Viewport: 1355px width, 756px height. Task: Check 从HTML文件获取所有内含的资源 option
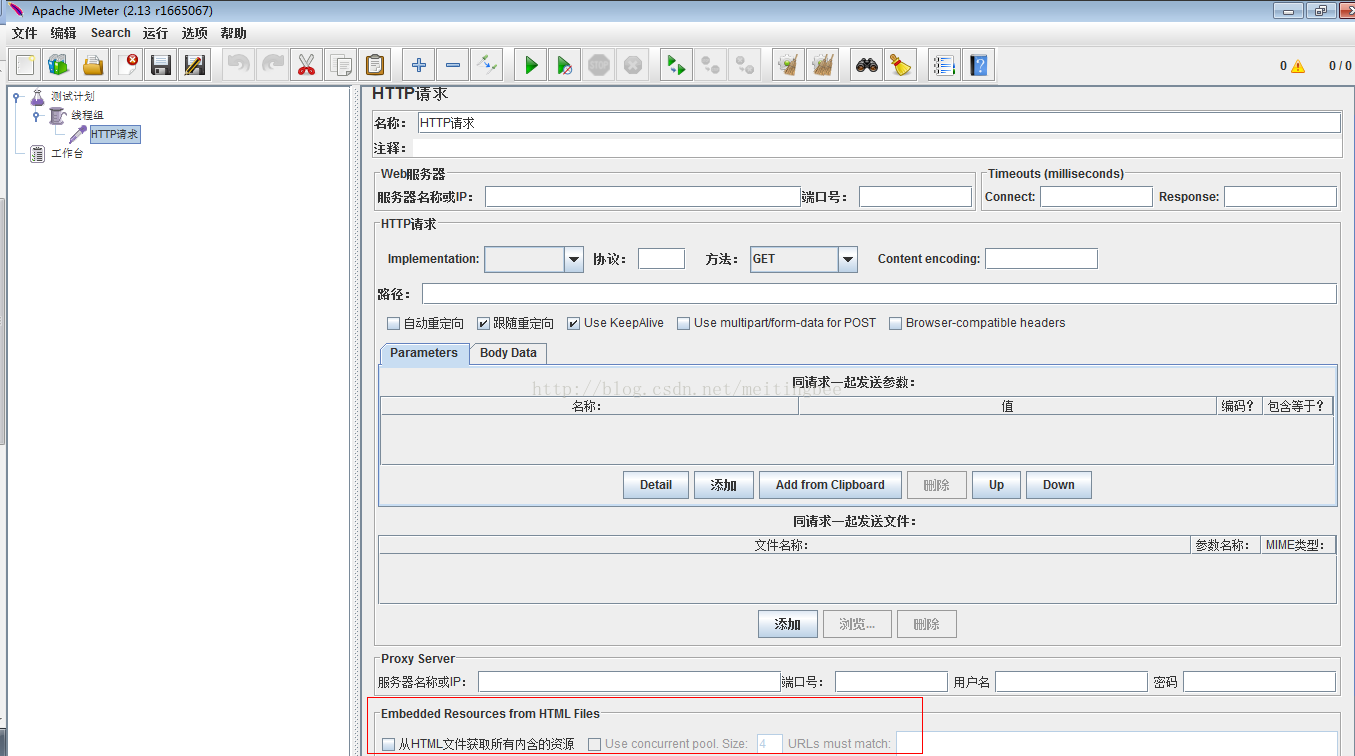click(x=388, y=744)
